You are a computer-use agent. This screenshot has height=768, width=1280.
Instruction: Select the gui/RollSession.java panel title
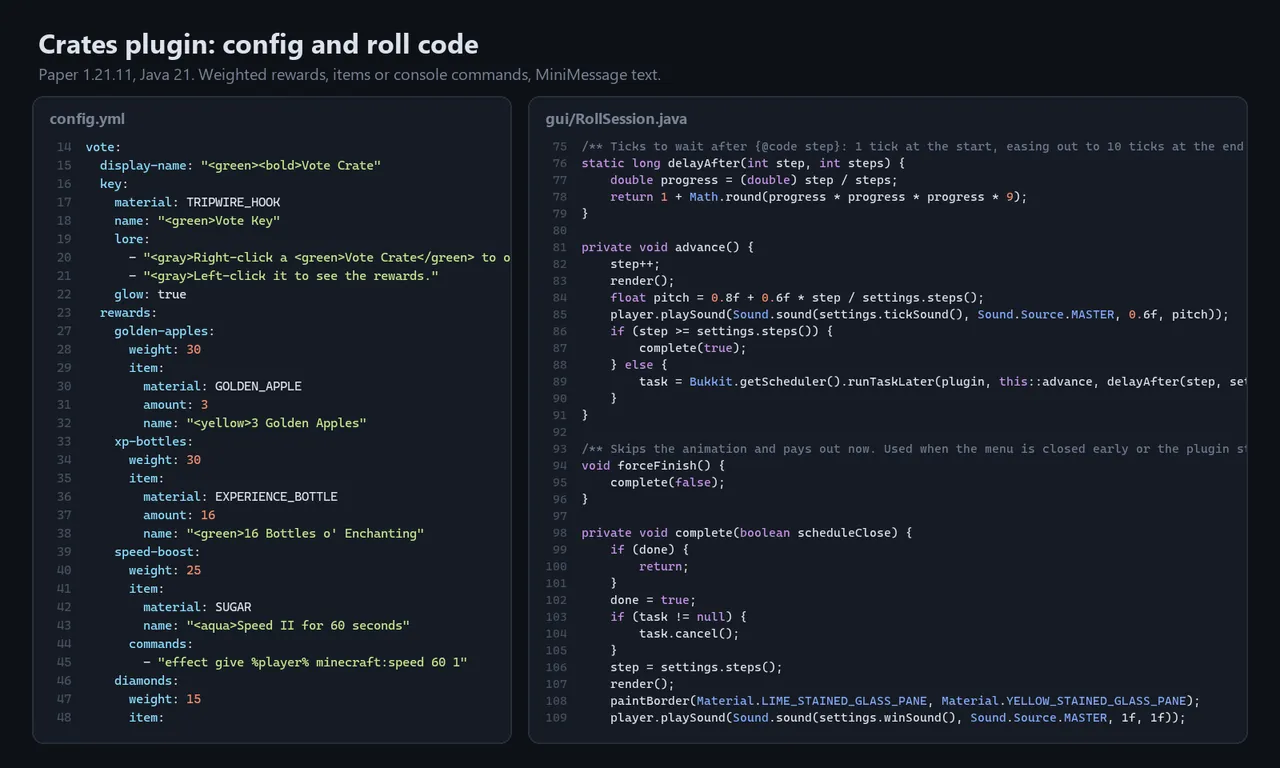[x=616, y=119]
